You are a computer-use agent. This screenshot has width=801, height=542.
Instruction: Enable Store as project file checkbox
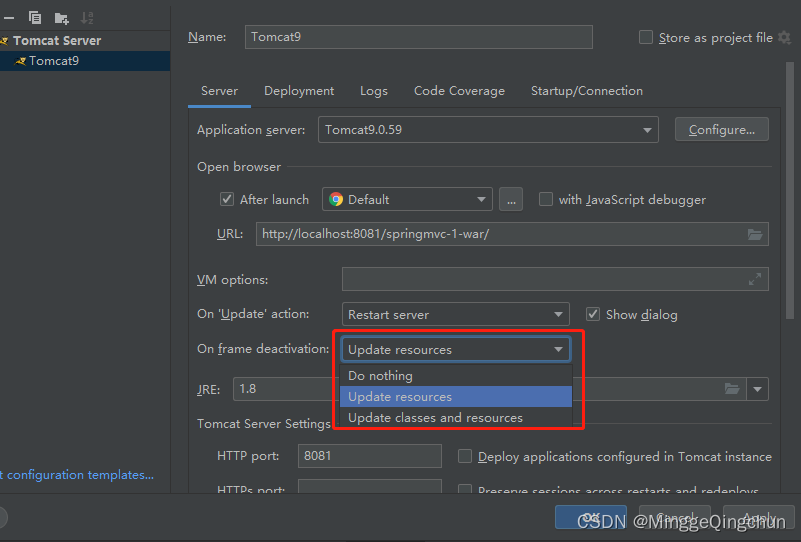click(x=646, y=37)
